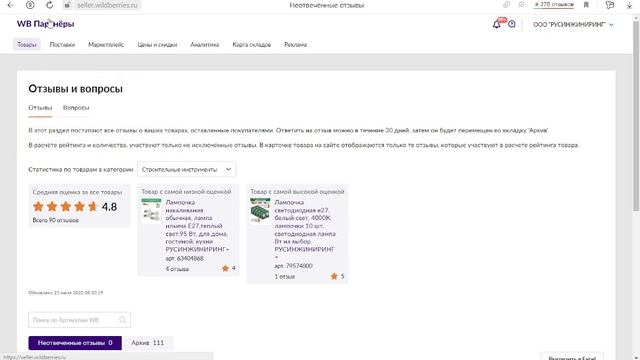Open the Товары menu
This screenshot has width=640, height=360.
click(x=27, y=44)
